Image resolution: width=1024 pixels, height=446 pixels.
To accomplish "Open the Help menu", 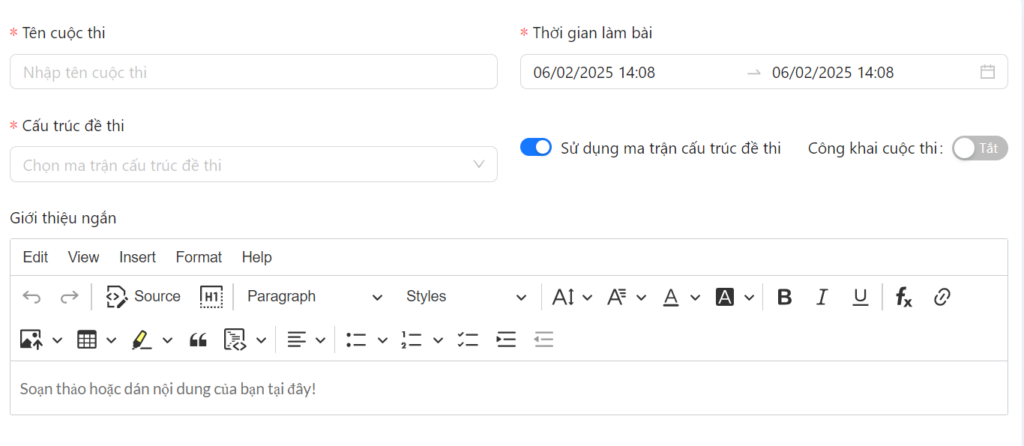I will tap(257, 257).
